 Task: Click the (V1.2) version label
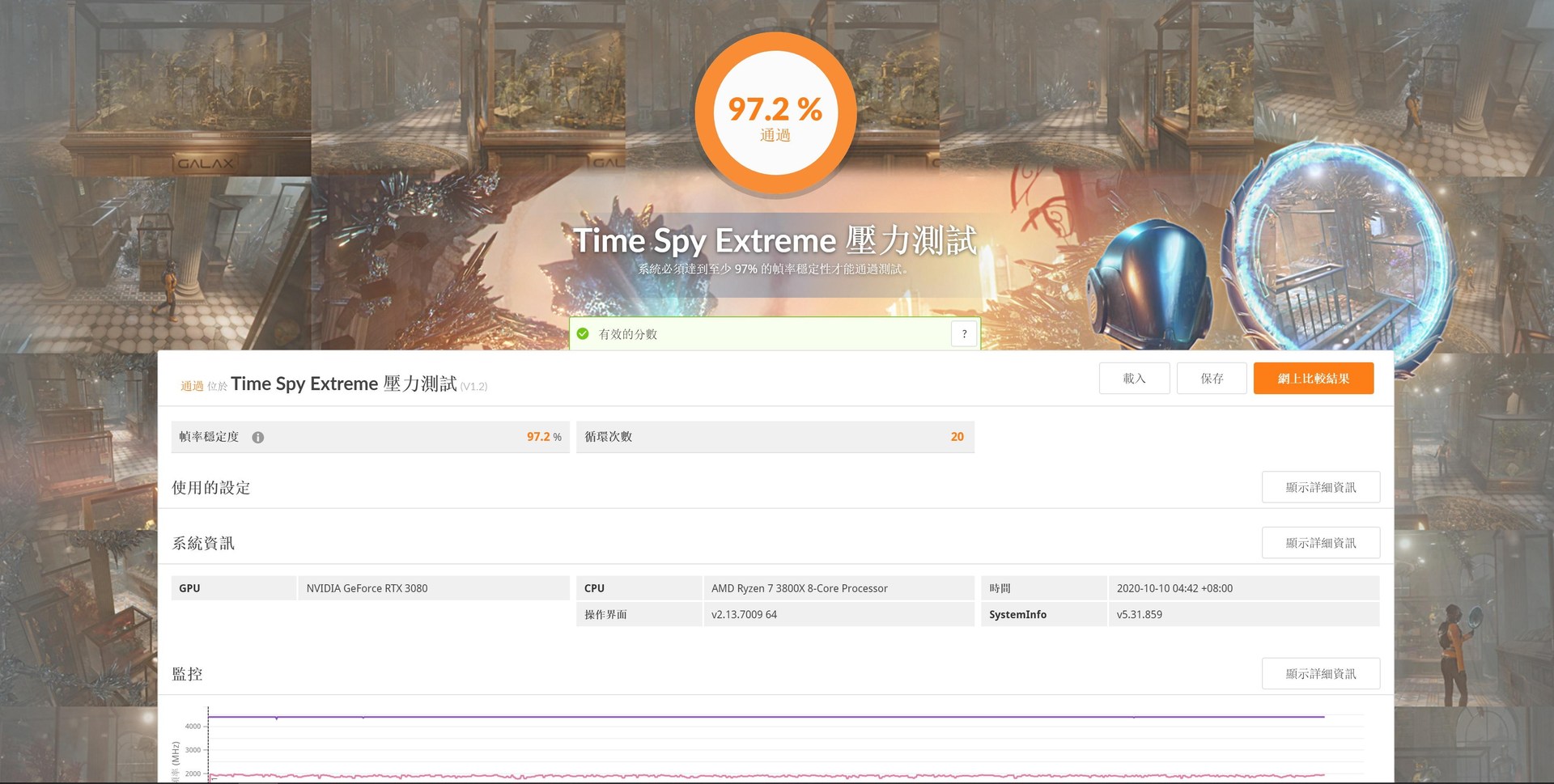coord(473,387)
